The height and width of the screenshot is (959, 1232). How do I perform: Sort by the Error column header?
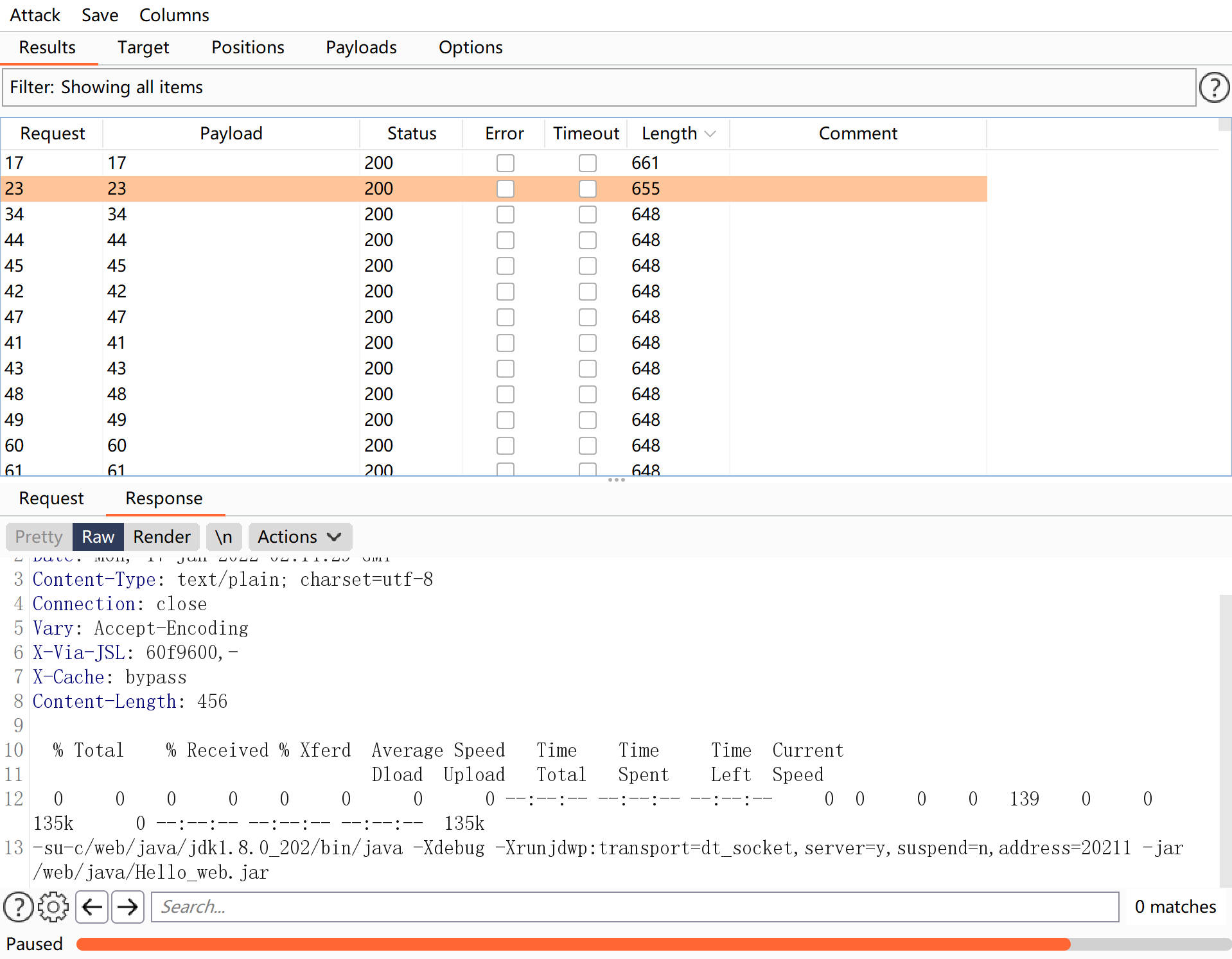pos(504,134)
